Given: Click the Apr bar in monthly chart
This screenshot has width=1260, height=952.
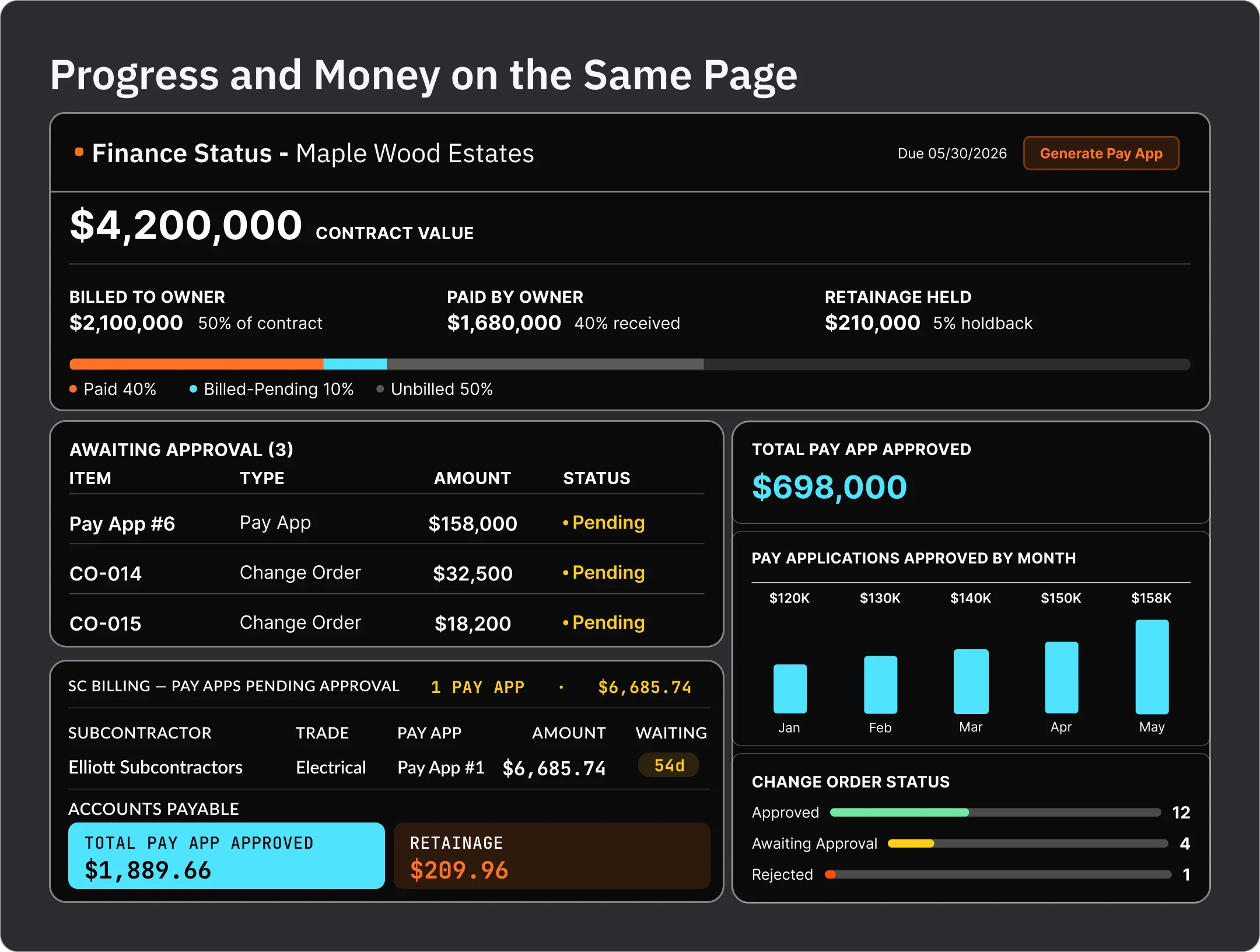Looking at the screenshot, I should pyautogui.click(x=1062, y=677).
